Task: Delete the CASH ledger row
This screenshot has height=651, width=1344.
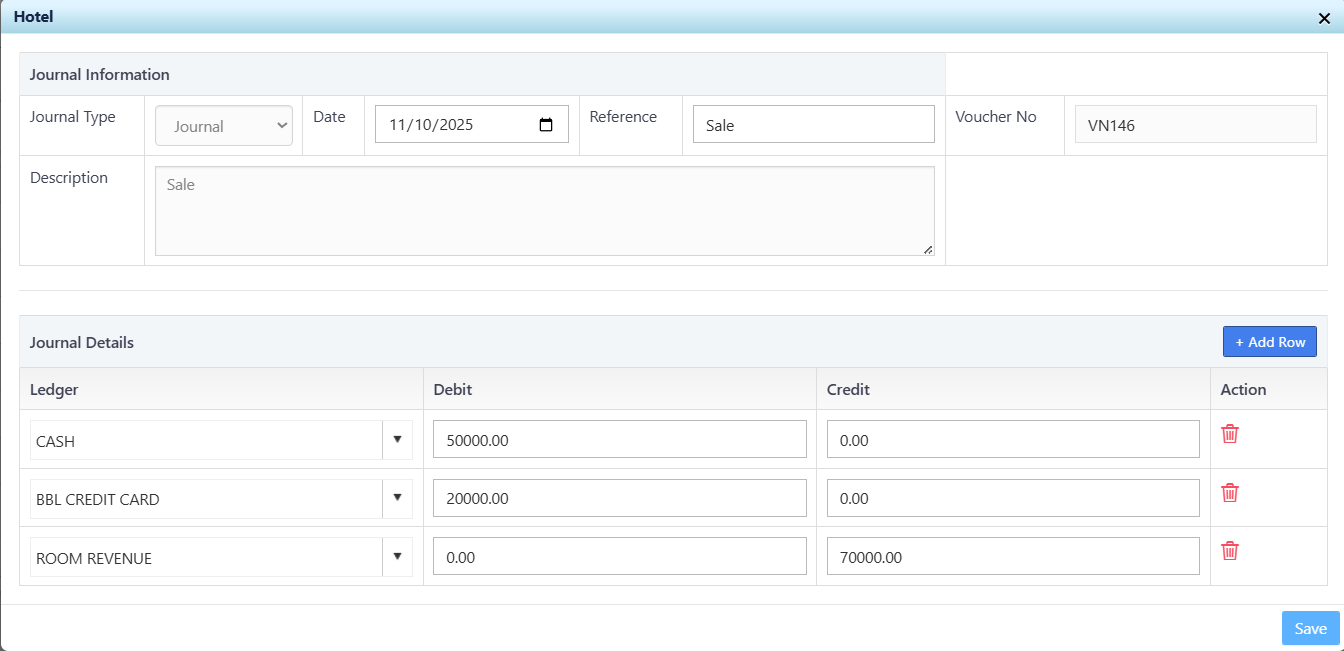Action: 1230,434
